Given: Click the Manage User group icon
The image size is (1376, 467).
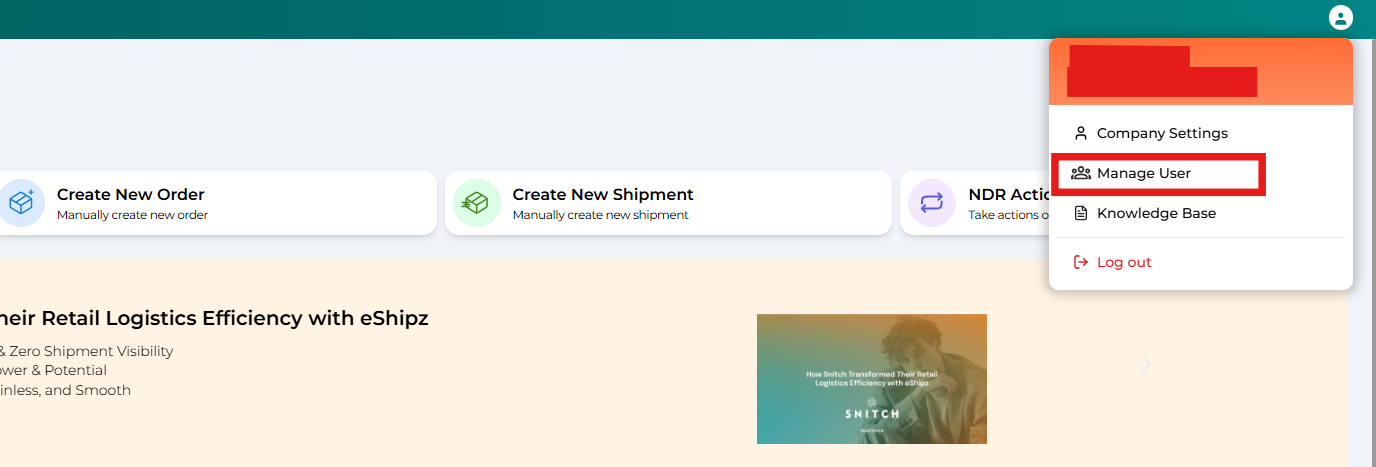Looking at the screenshot, I should (x=1080, y=173).
